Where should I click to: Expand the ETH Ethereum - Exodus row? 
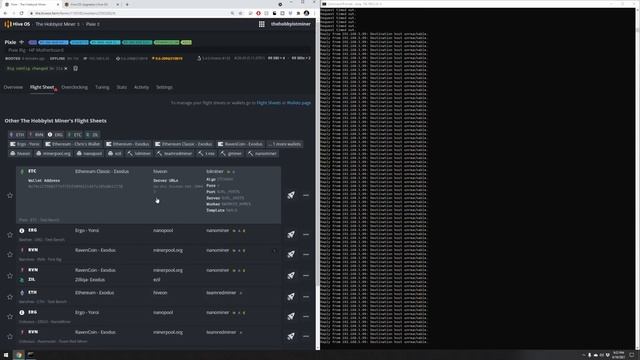coord(148,297)
